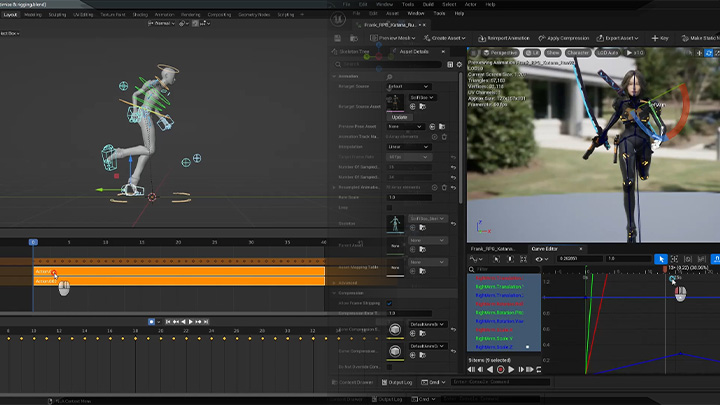Click Blender play animation button
This screenshot has height=405, width=720.
click(x=191, y=322)
